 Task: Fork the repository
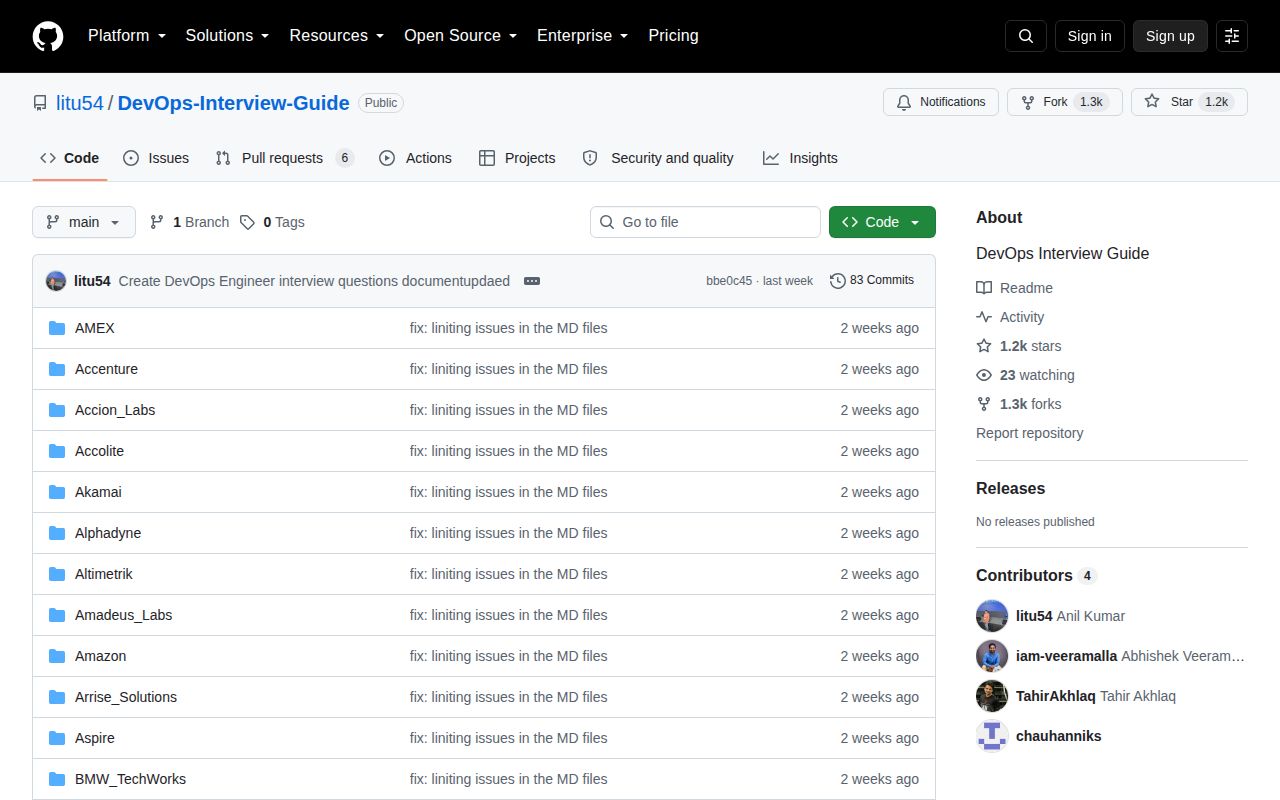coord(1065,102)
